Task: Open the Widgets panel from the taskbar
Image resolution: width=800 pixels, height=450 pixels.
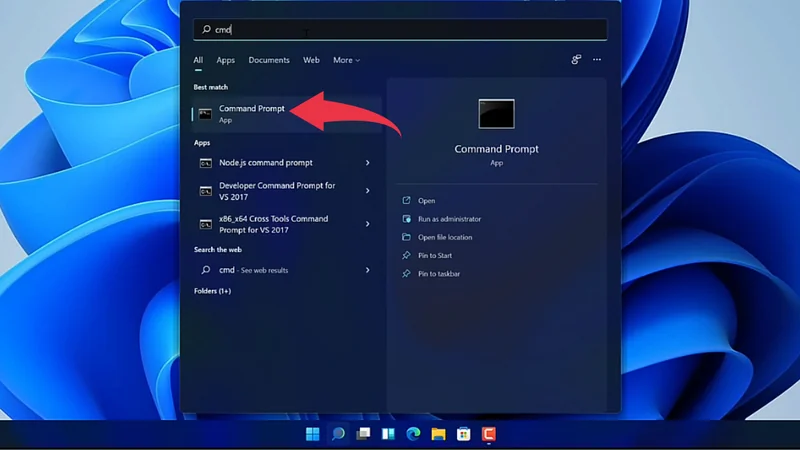Action: click(388, 434)
